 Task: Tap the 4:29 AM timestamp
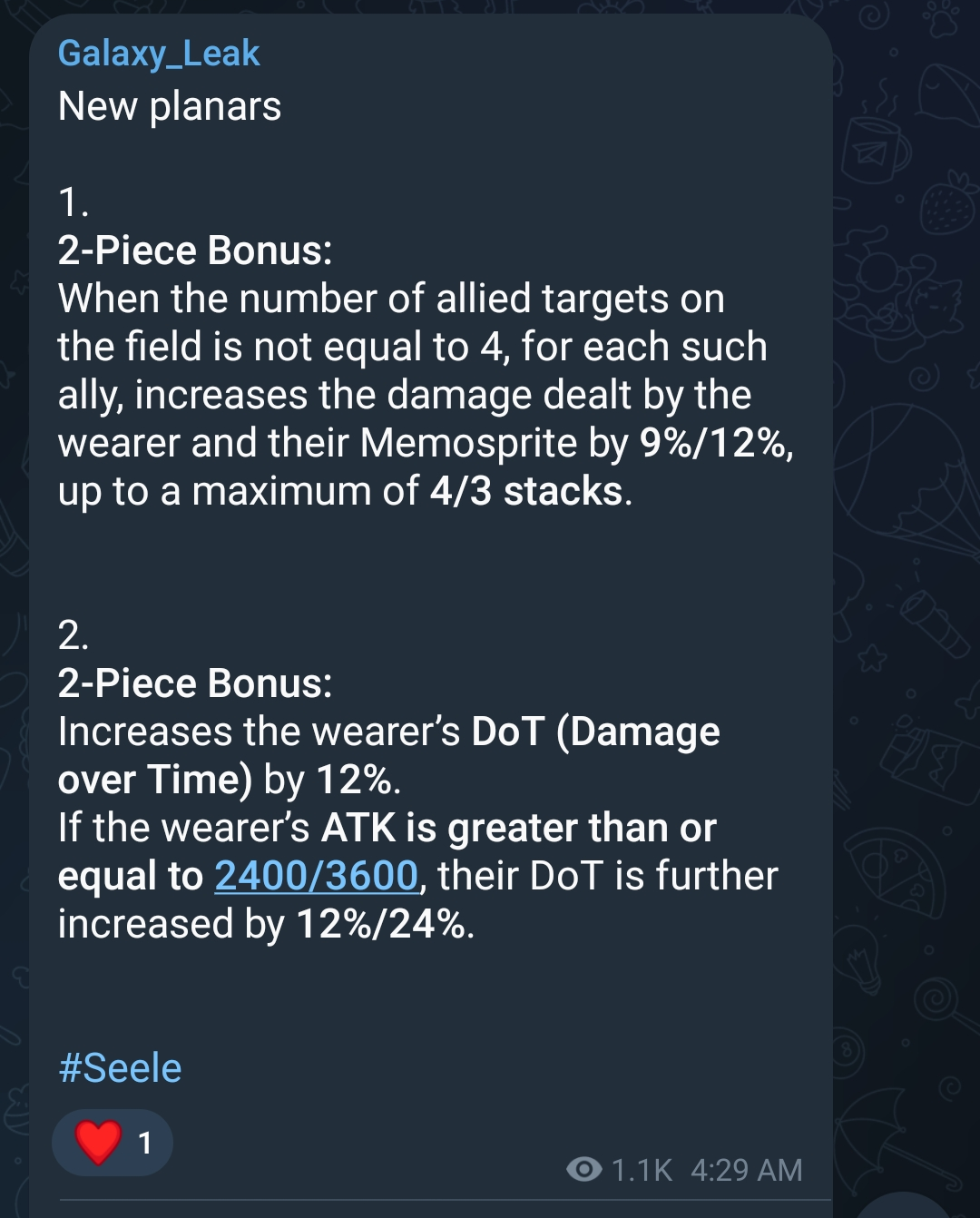click(x=746, y=1170)
